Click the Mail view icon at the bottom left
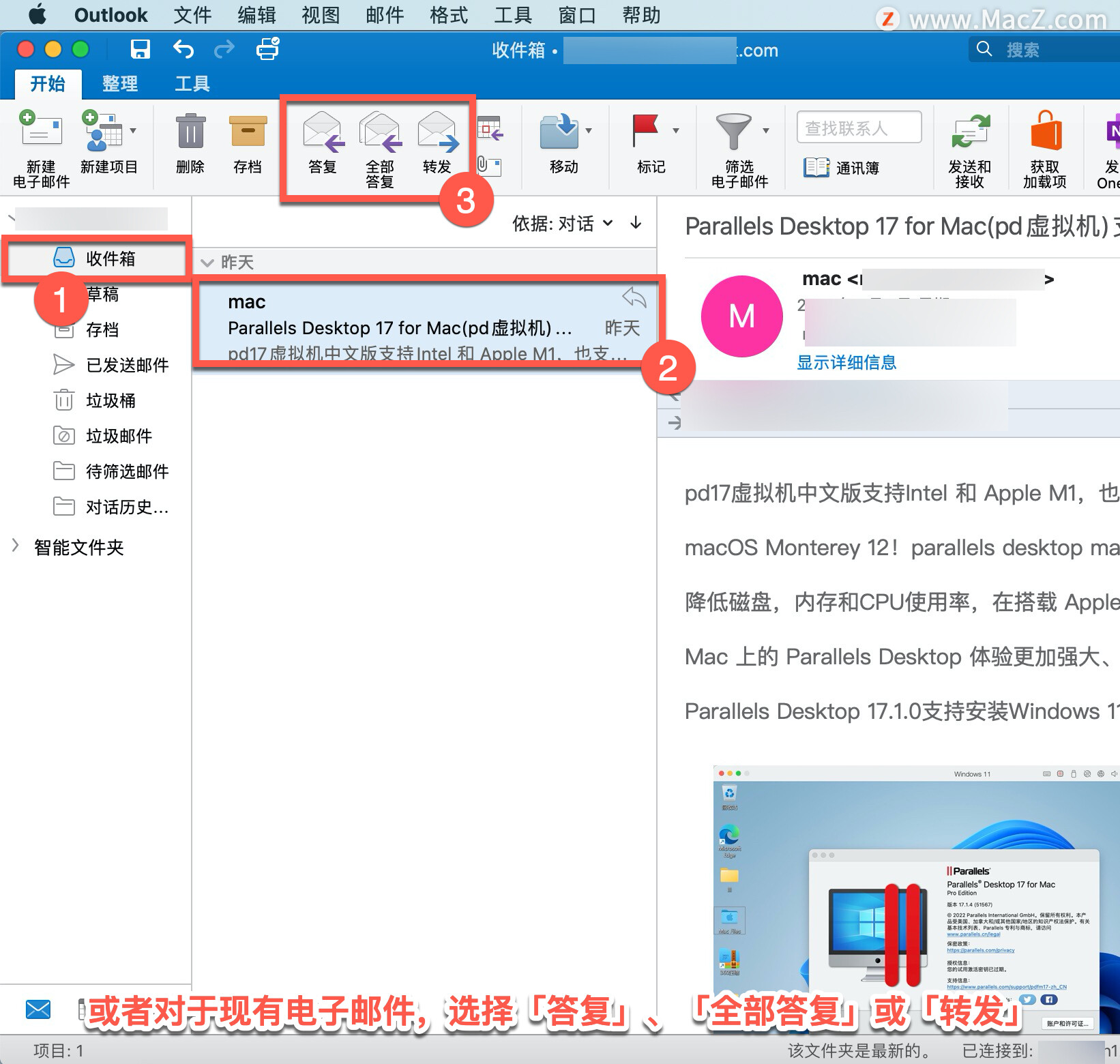Screen dimensions: 1120x1064 tap(38, 1009)
